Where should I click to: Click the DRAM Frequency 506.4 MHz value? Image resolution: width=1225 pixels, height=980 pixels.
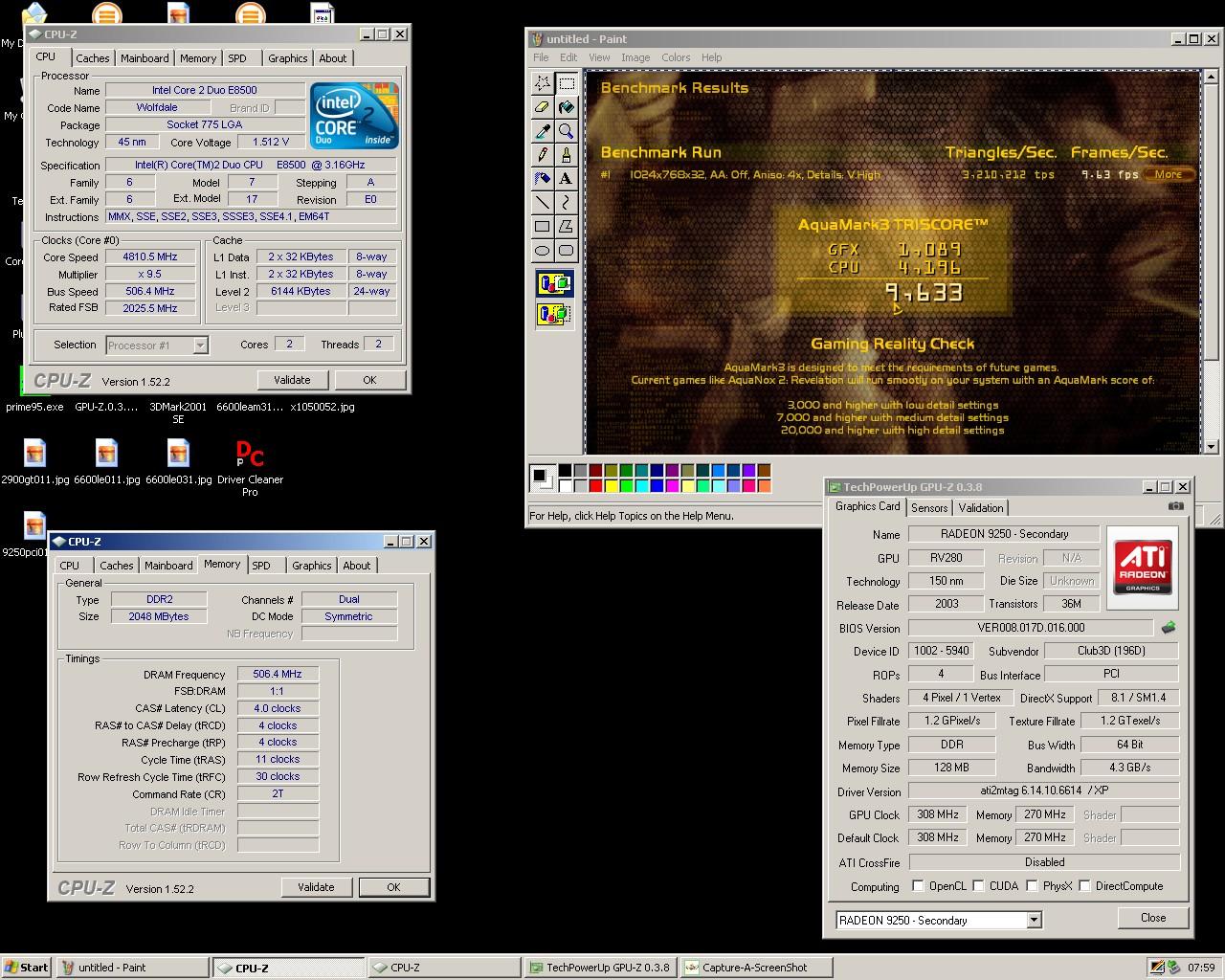click(278, 674)
